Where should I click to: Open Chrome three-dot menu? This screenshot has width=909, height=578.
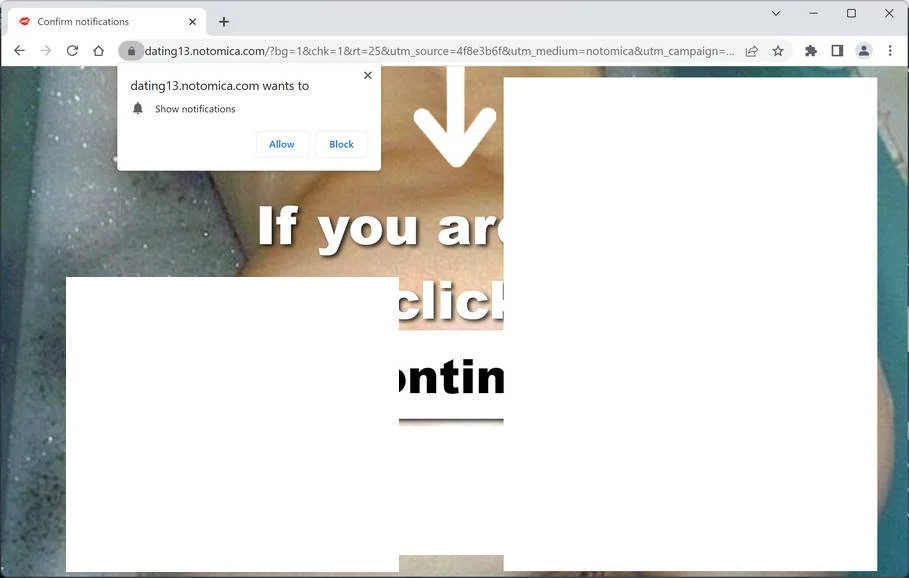(x=890, y=51)
